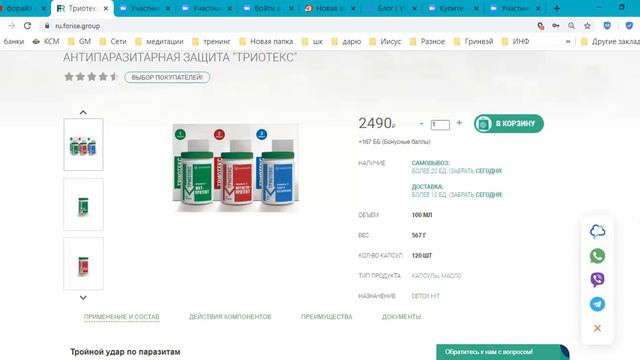The image size is (640, 360).
Task: Open main Триотекс product image
Action: (236, 167)
